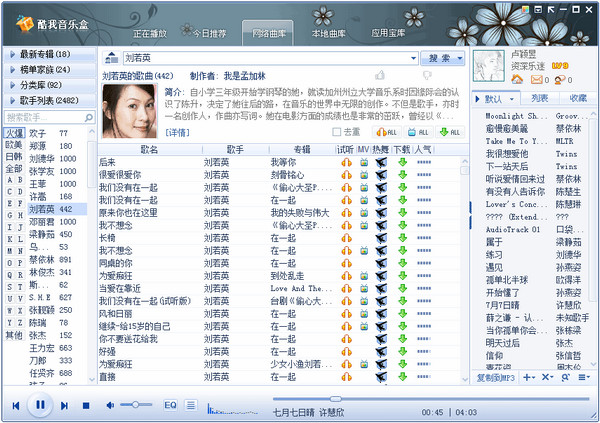Click the search magnifier in singer search

[89, 118]
